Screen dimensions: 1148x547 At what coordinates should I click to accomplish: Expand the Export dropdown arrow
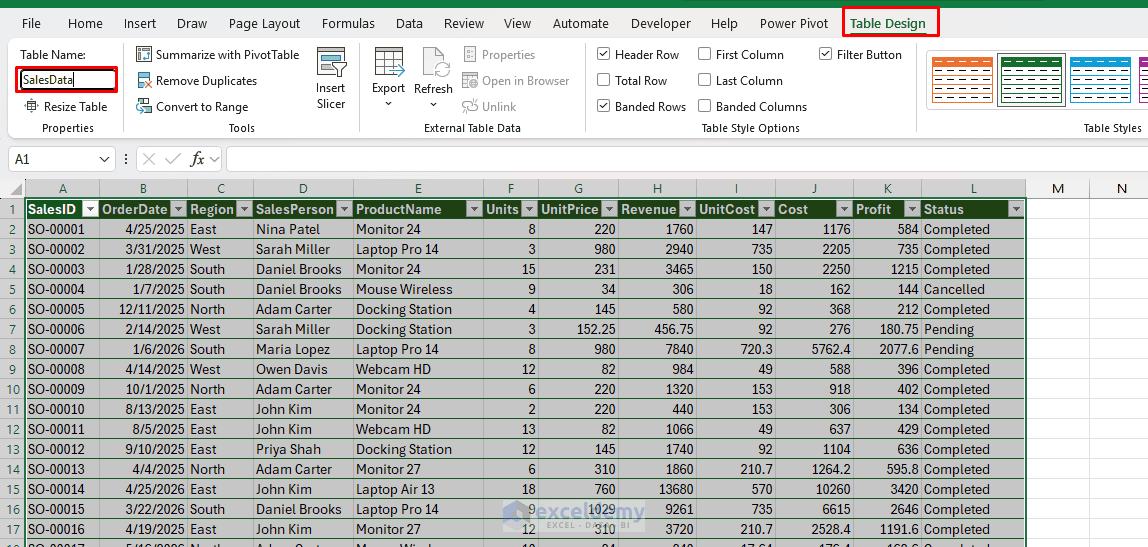coord(389,104)
